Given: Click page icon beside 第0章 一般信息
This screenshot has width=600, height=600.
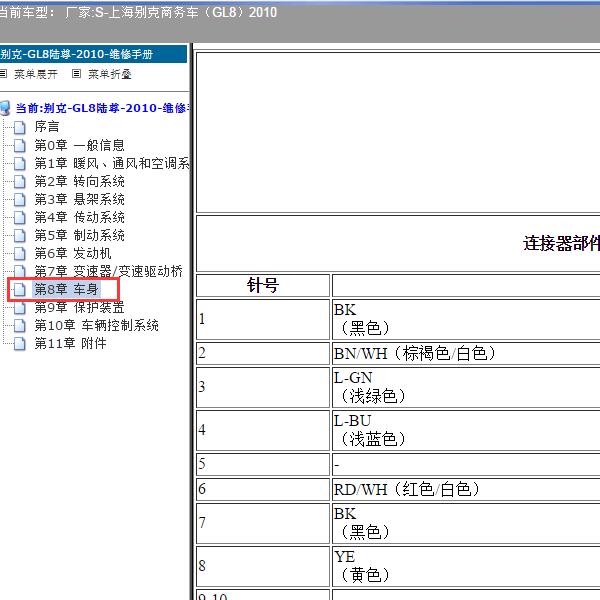Looking at the screenshot, I should (20, 145).
